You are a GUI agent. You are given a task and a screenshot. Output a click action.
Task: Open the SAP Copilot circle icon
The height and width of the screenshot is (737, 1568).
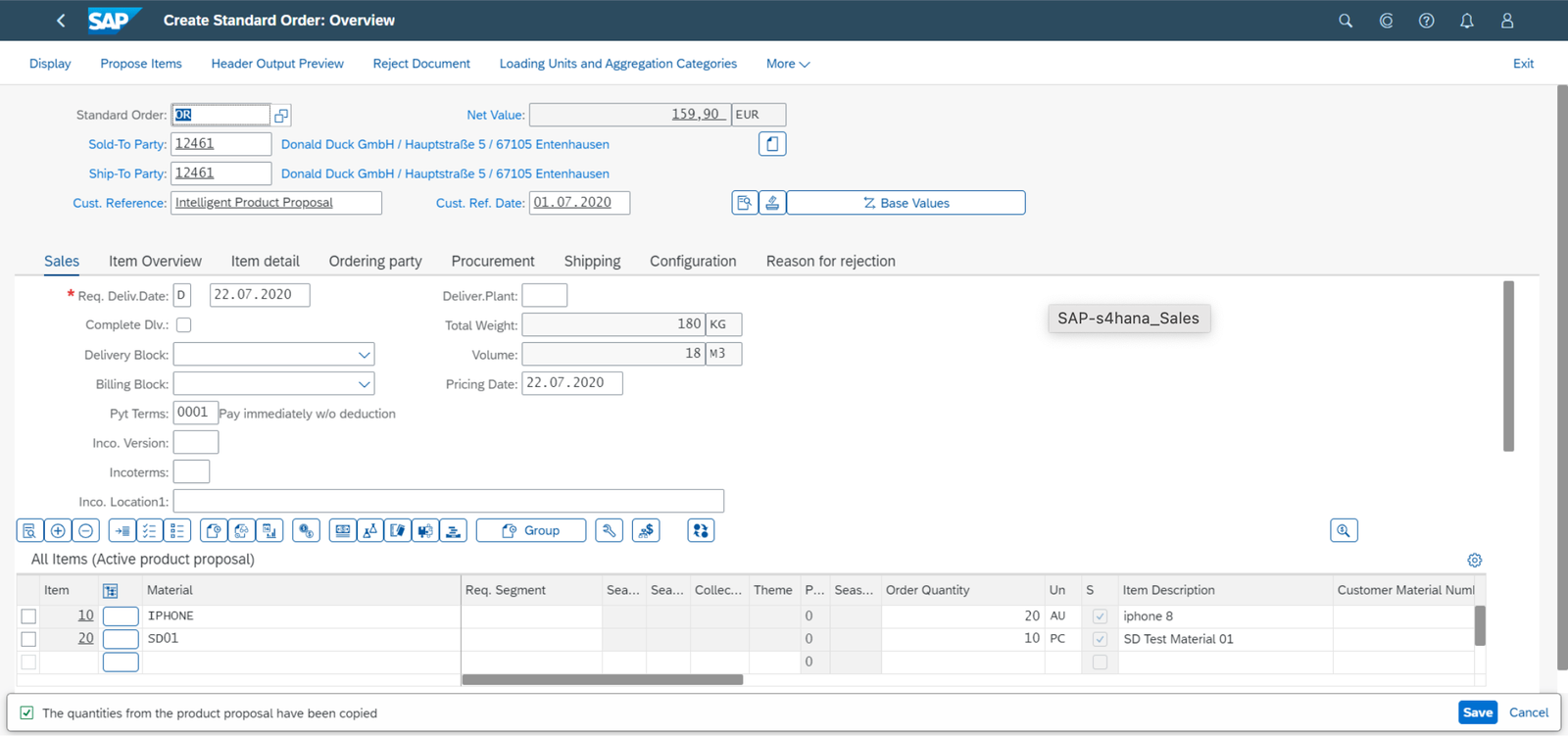pyautogui.click(x=1386, y=21)
